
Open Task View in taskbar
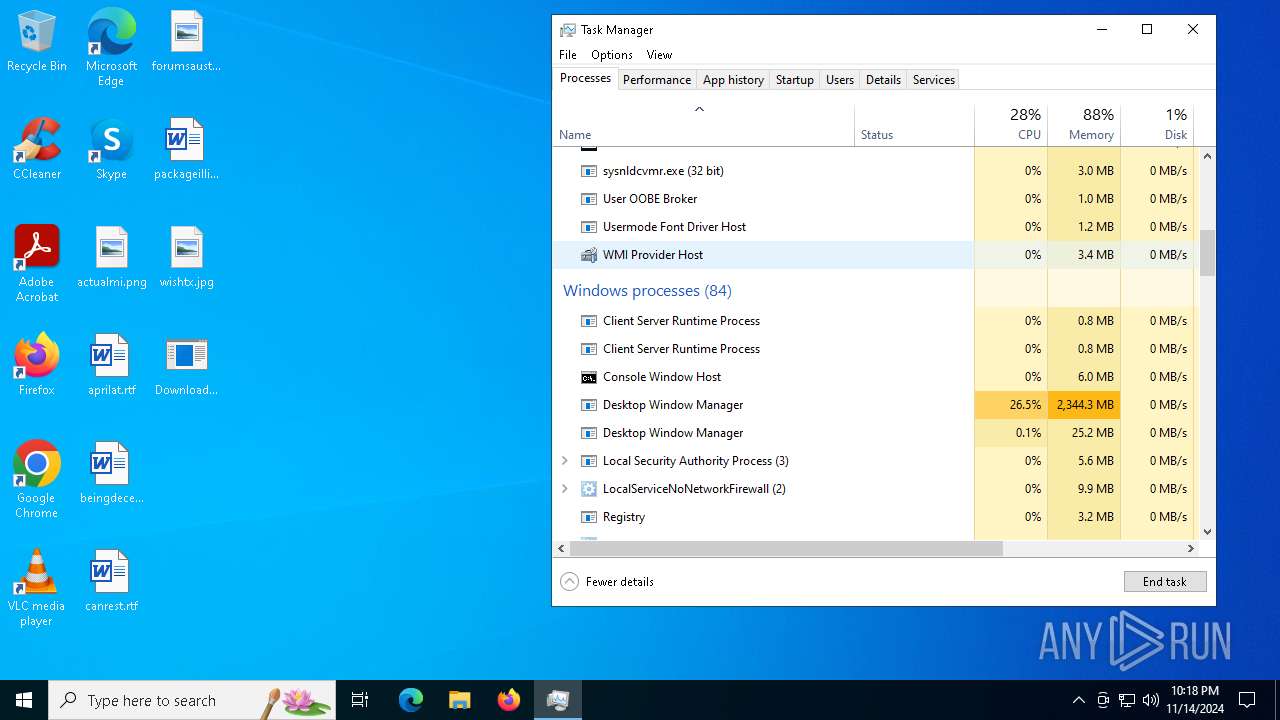(x=360, y=700)
